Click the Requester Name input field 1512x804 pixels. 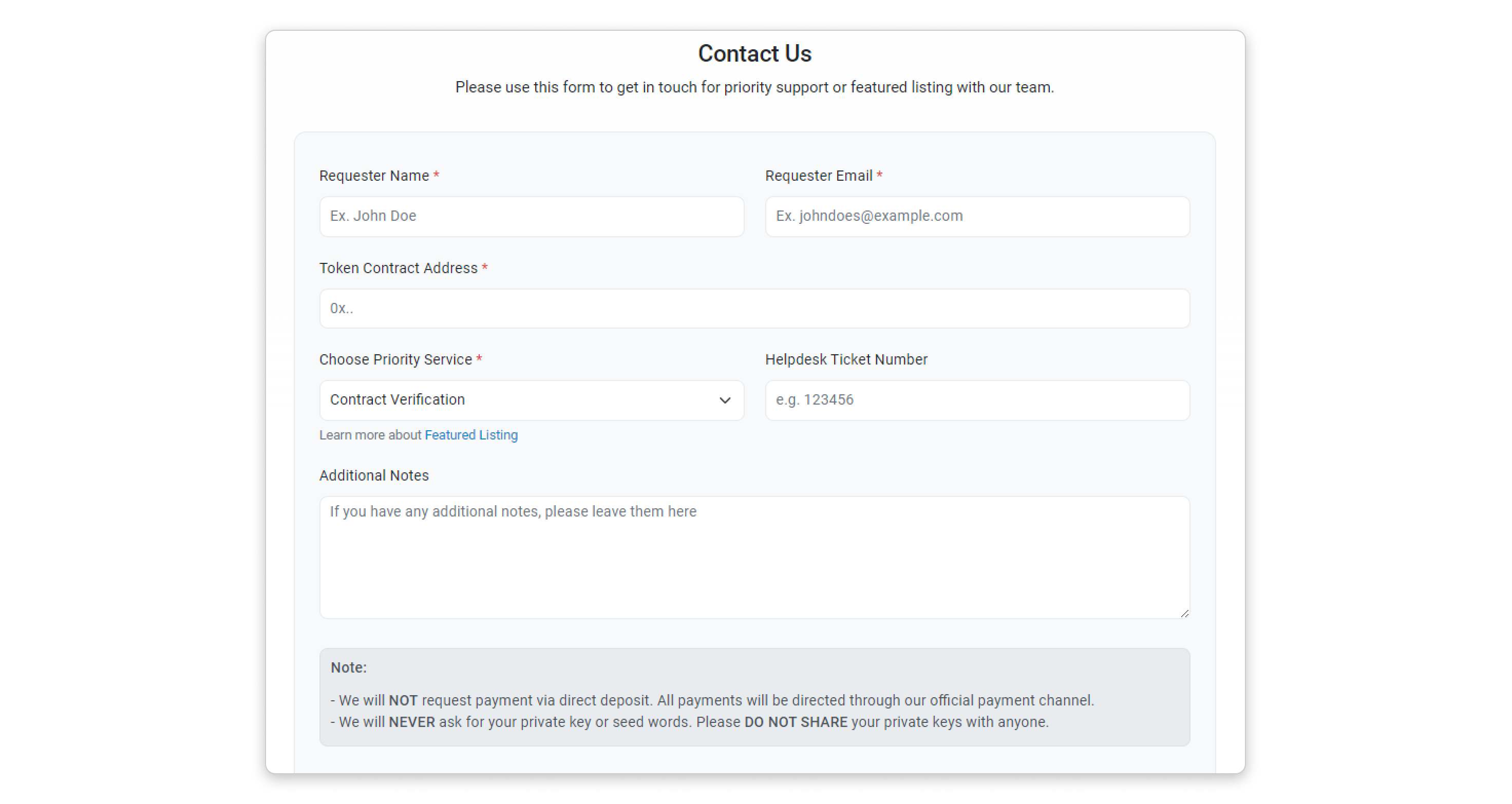point(531,216)
